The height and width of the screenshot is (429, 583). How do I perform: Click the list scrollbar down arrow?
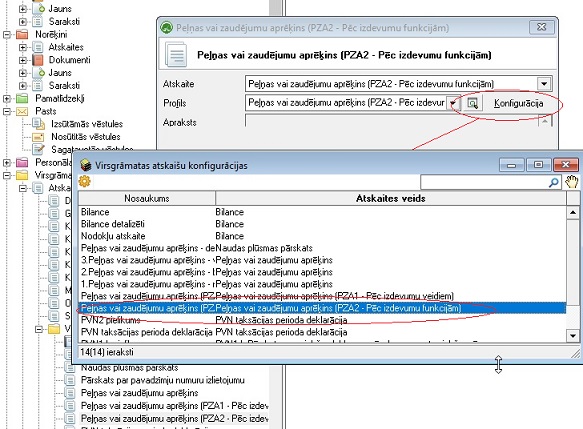573,336
